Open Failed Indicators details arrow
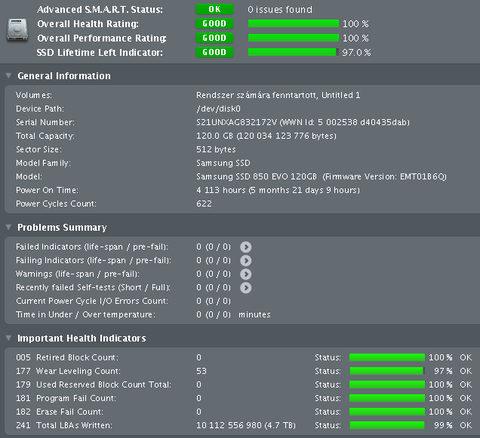480x438 pixels. pyautogui.click(x=246, y=247)
